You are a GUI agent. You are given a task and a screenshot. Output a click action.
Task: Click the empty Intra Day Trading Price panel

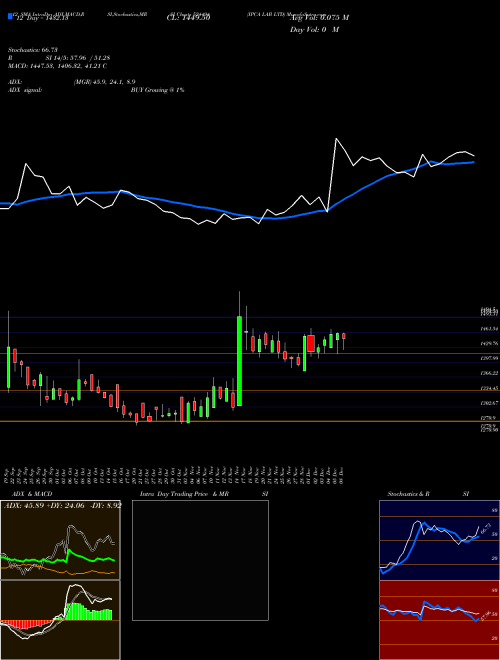[200, 560]
